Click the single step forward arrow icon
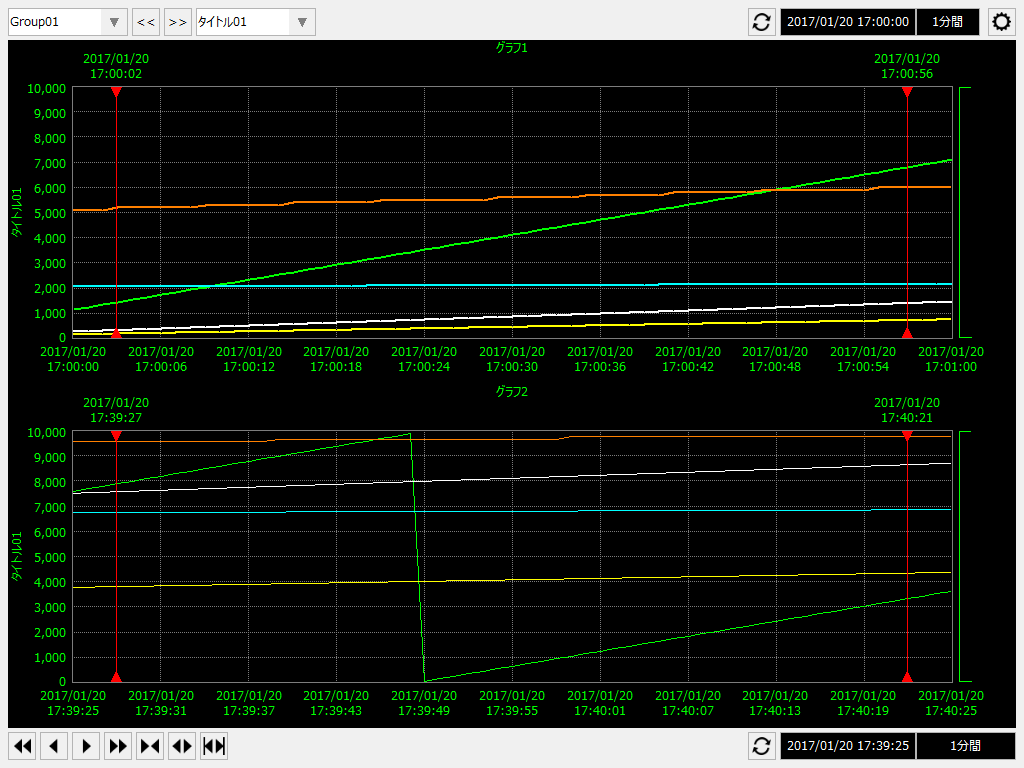The width and height of the screenshot is (1024, 768). click(x=86, y=746)
